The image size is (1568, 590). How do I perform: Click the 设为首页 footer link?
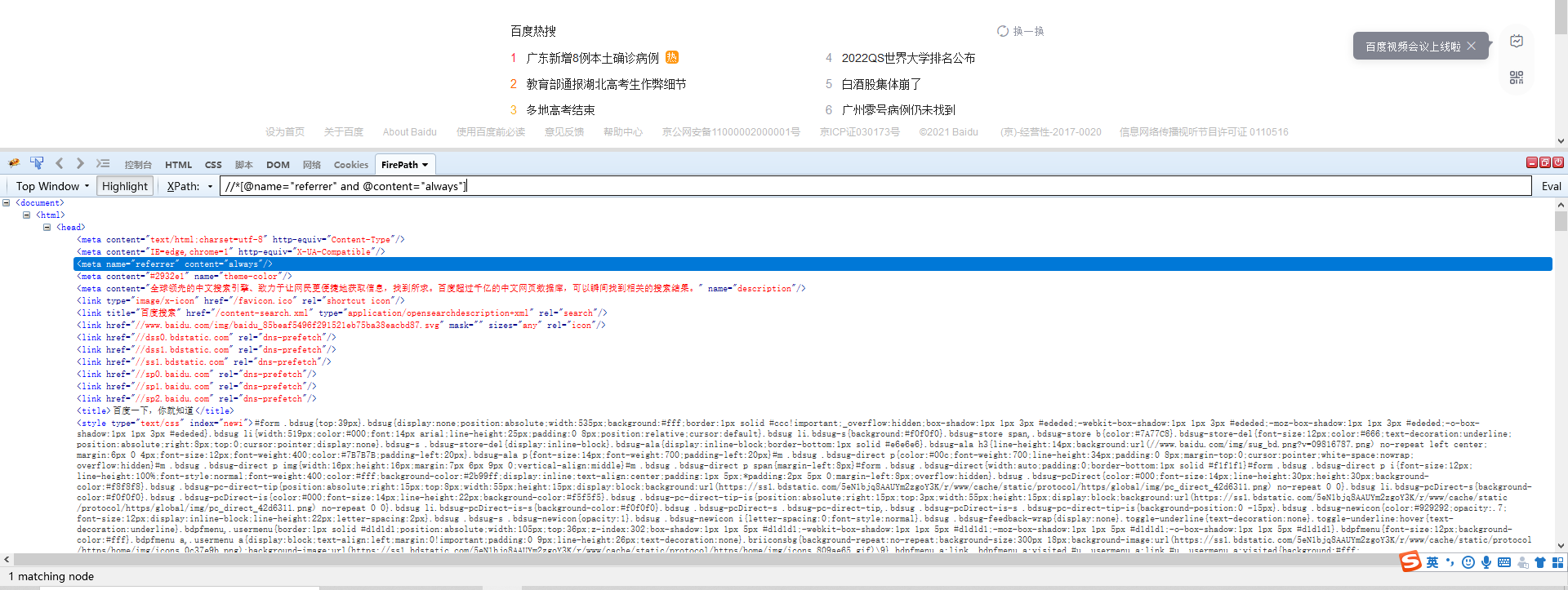pyautogui.click(x=285, y=132)
